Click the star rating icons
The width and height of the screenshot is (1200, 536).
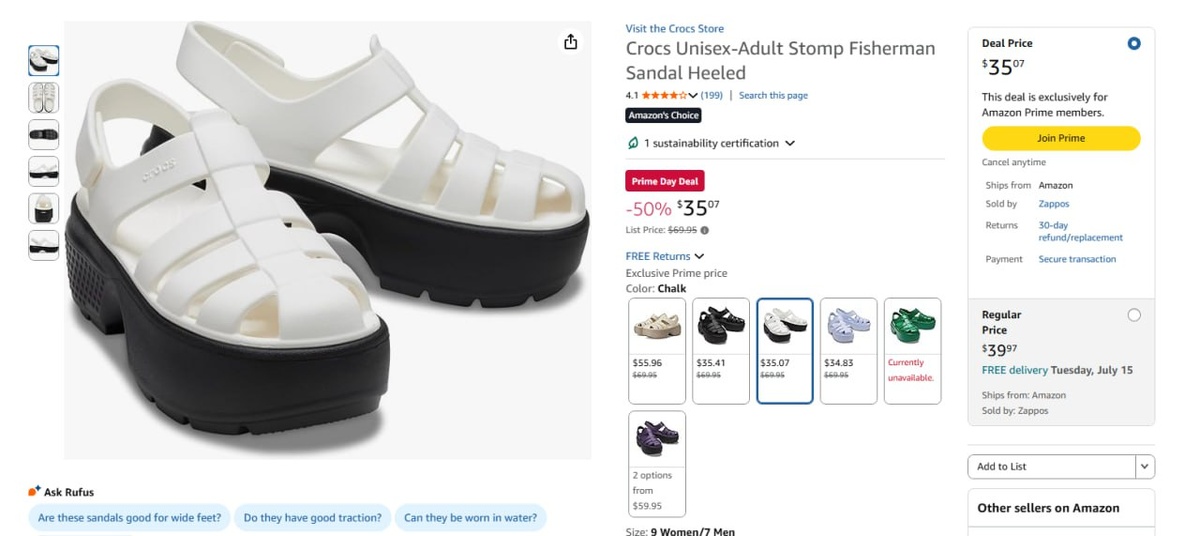[x=664, y=95]
